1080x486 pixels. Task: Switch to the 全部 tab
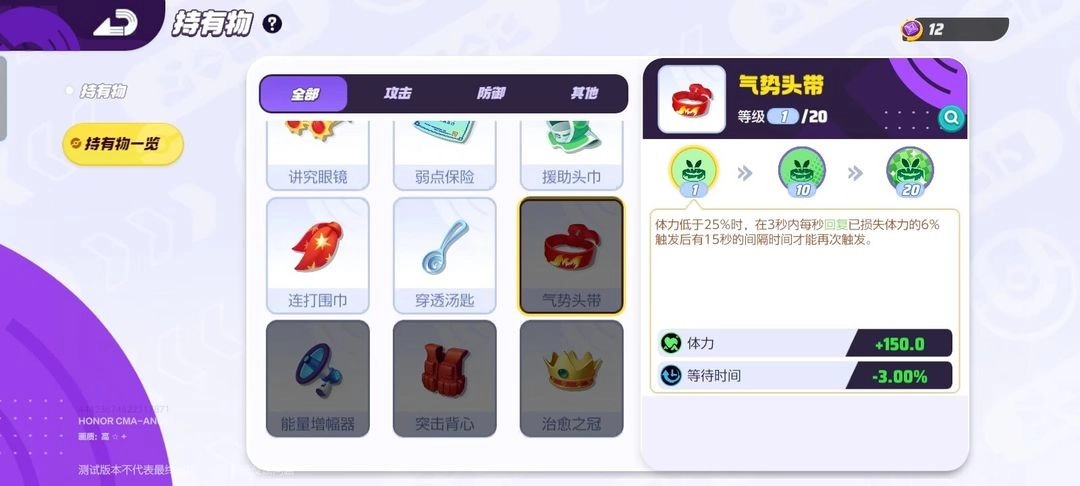click(304, 94)
